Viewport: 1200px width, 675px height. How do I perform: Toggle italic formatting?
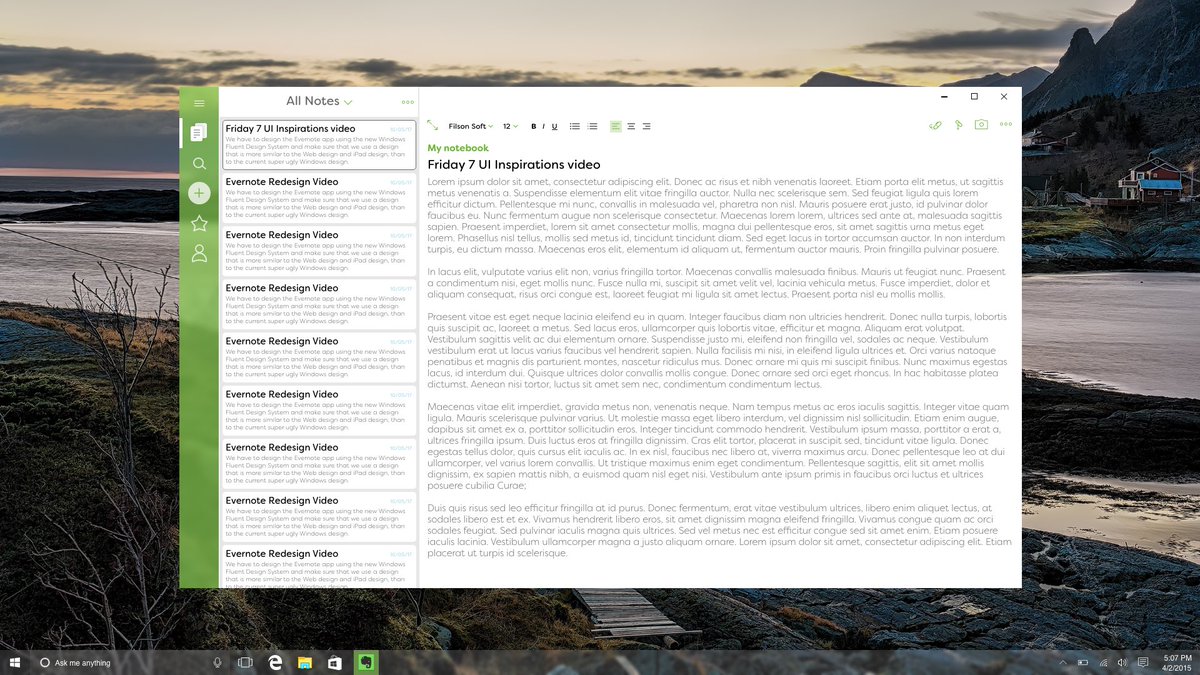point(544,127)
